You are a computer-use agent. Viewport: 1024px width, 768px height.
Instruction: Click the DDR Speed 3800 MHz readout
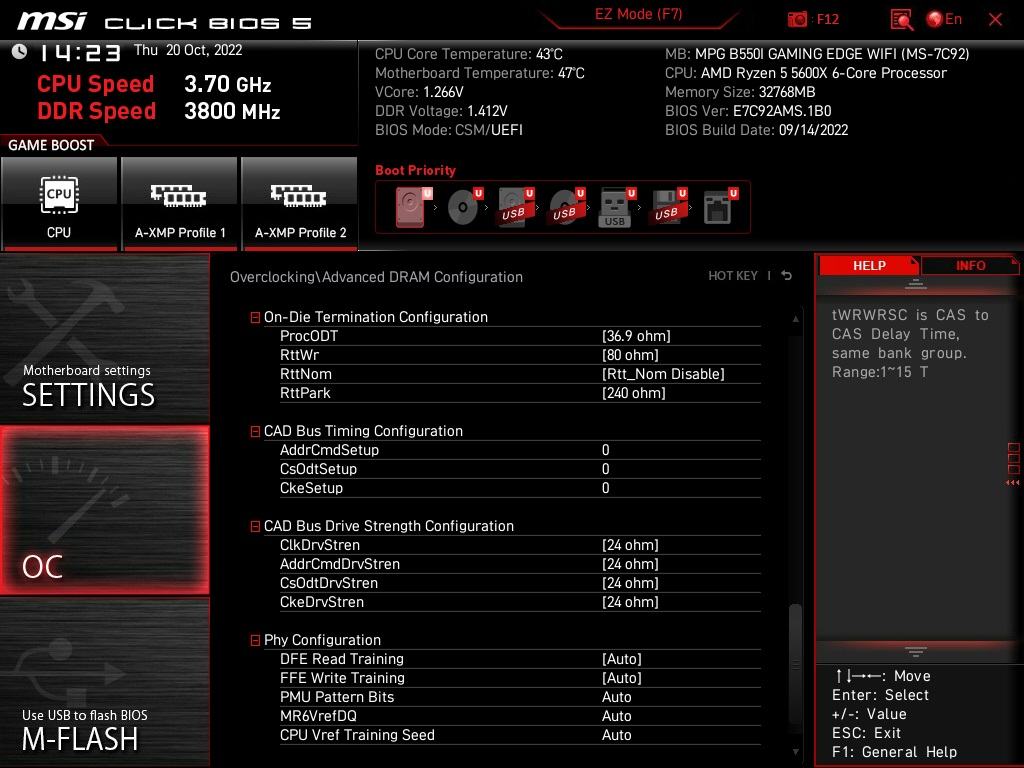159,111
